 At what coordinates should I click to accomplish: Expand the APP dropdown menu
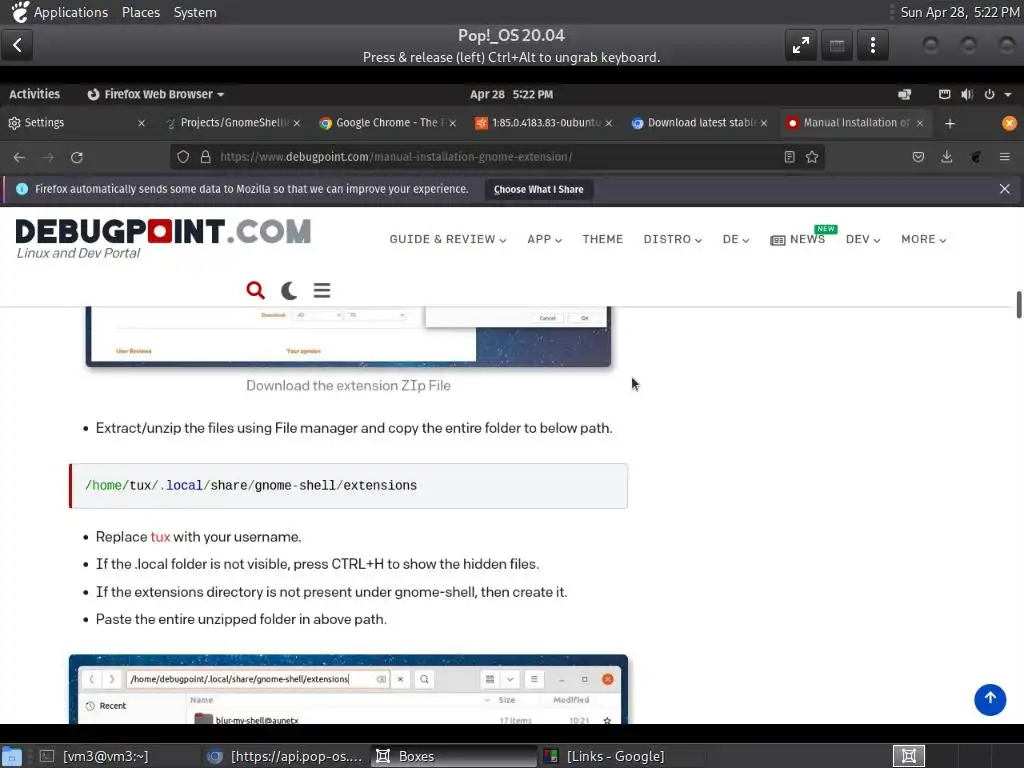tap(544, 239)
